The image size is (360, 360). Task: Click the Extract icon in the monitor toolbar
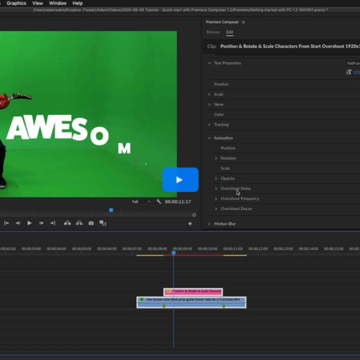79,223
